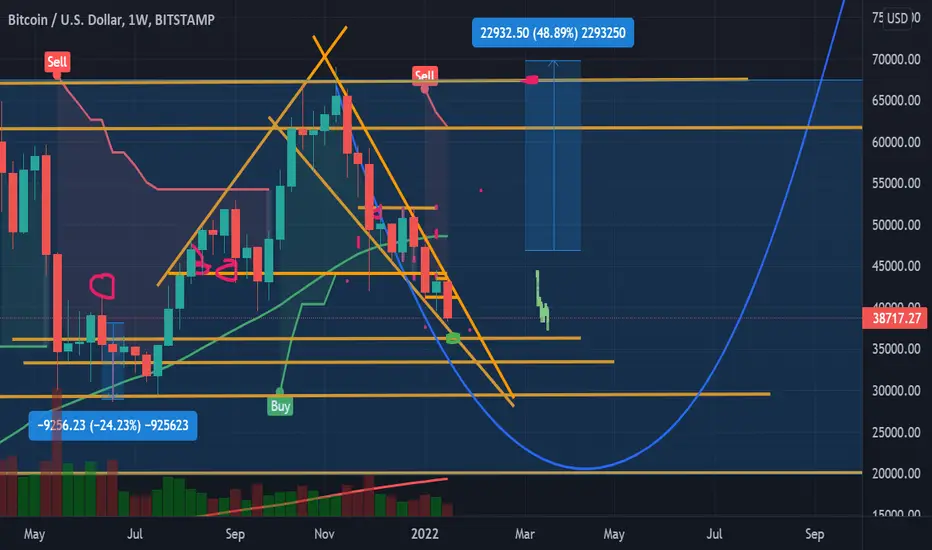Click the 60000.00 price axis label
The height and width of the screenshot is (550, 932).
tap(896, 142)
